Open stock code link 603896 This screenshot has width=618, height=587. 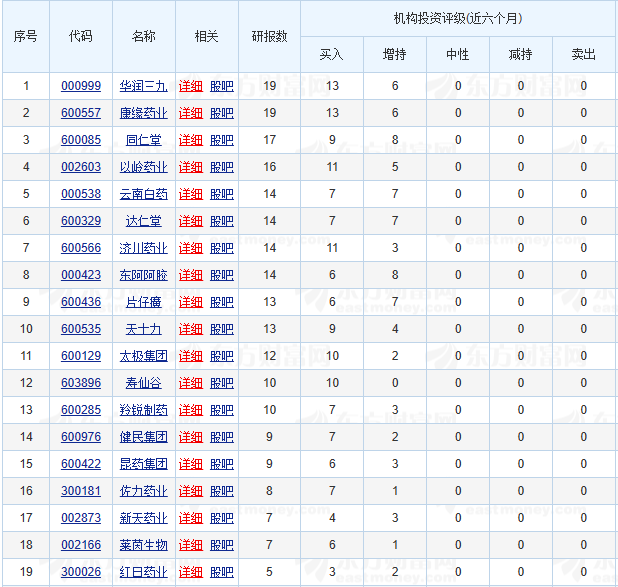coord(81,383)
